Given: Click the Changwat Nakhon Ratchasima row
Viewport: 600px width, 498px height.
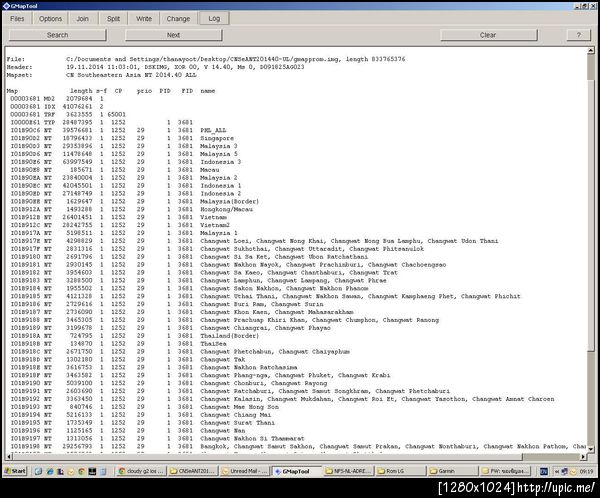Looking at the screenshot, I should [154, 367].
